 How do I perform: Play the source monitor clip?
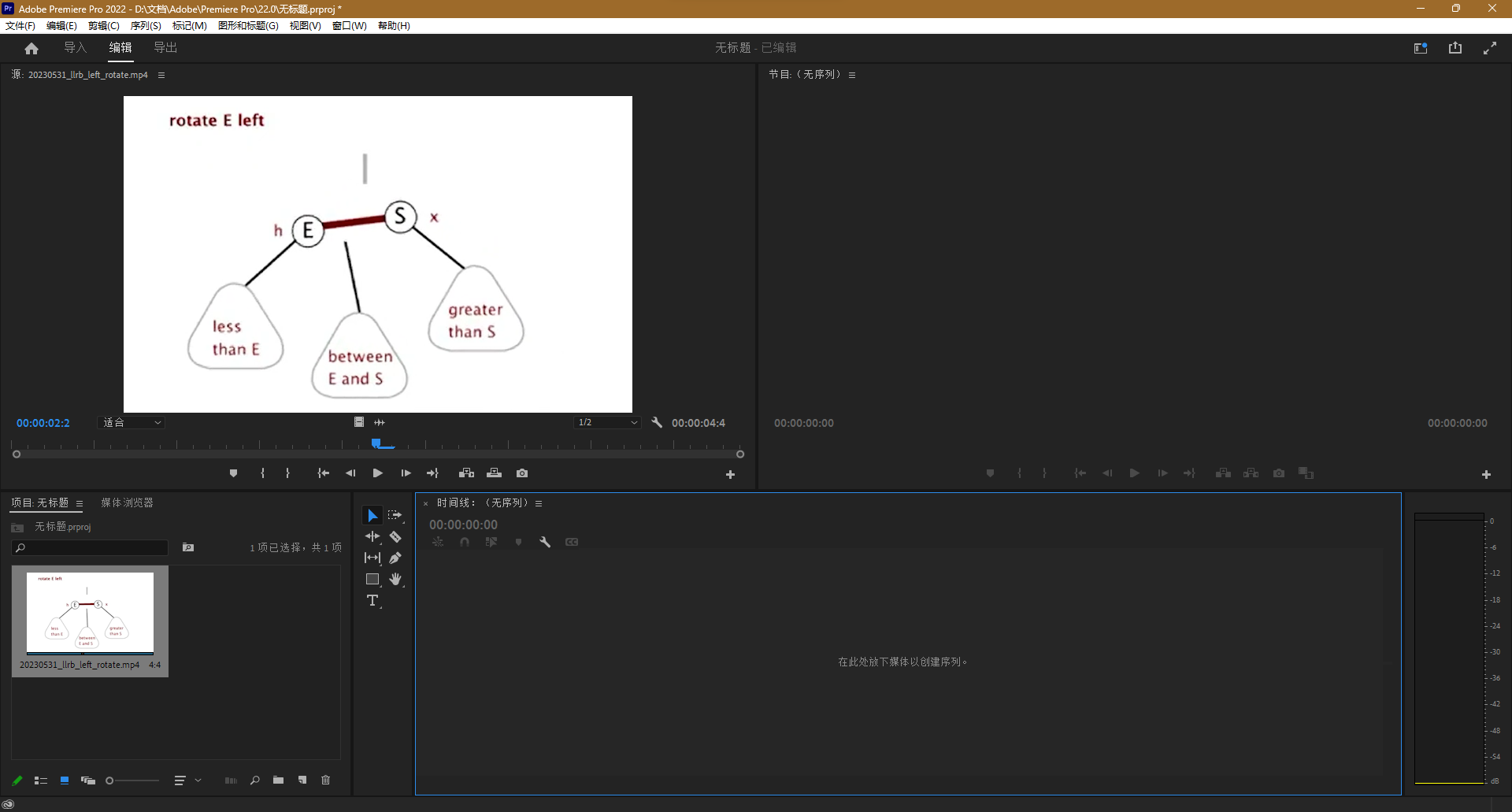coord(377,473)
